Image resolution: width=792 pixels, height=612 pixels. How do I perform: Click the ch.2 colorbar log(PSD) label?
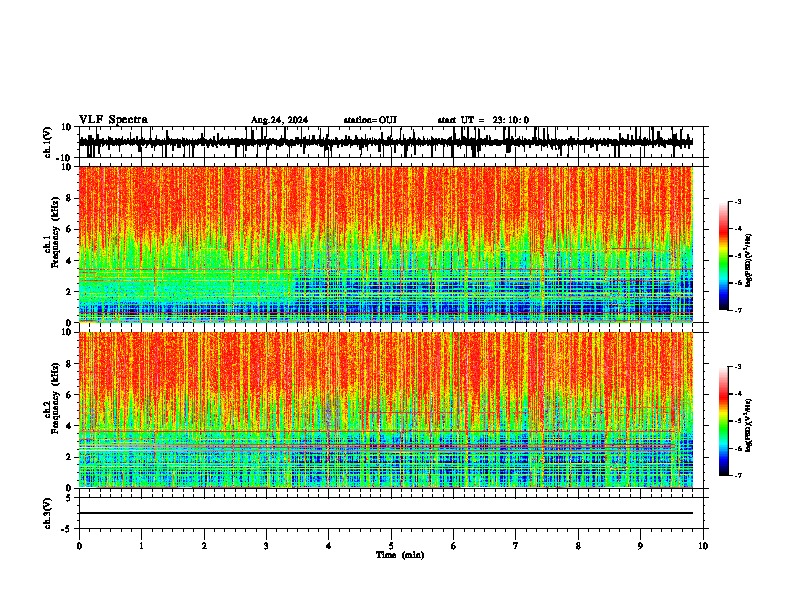pos(748,425)
